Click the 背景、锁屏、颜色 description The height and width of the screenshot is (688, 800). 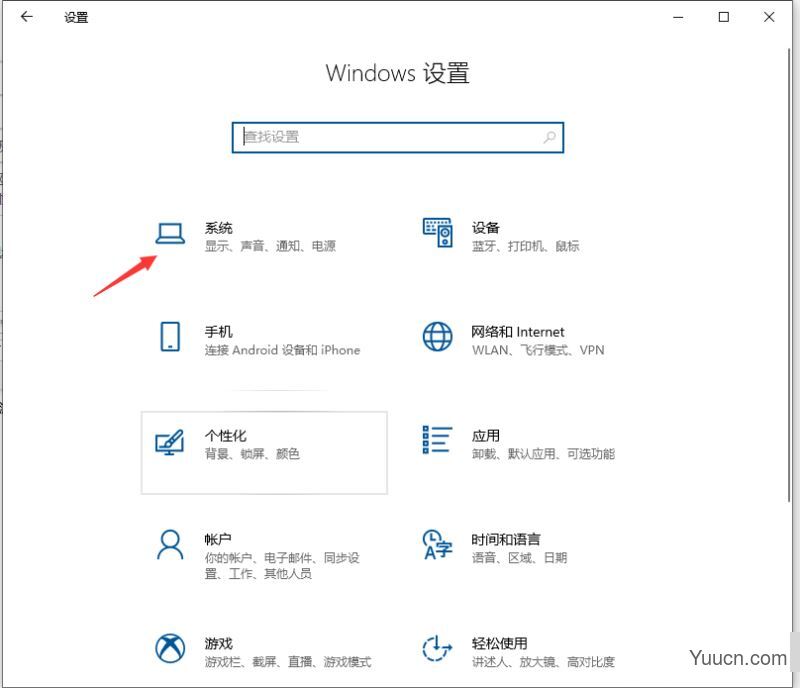point(252,454)
